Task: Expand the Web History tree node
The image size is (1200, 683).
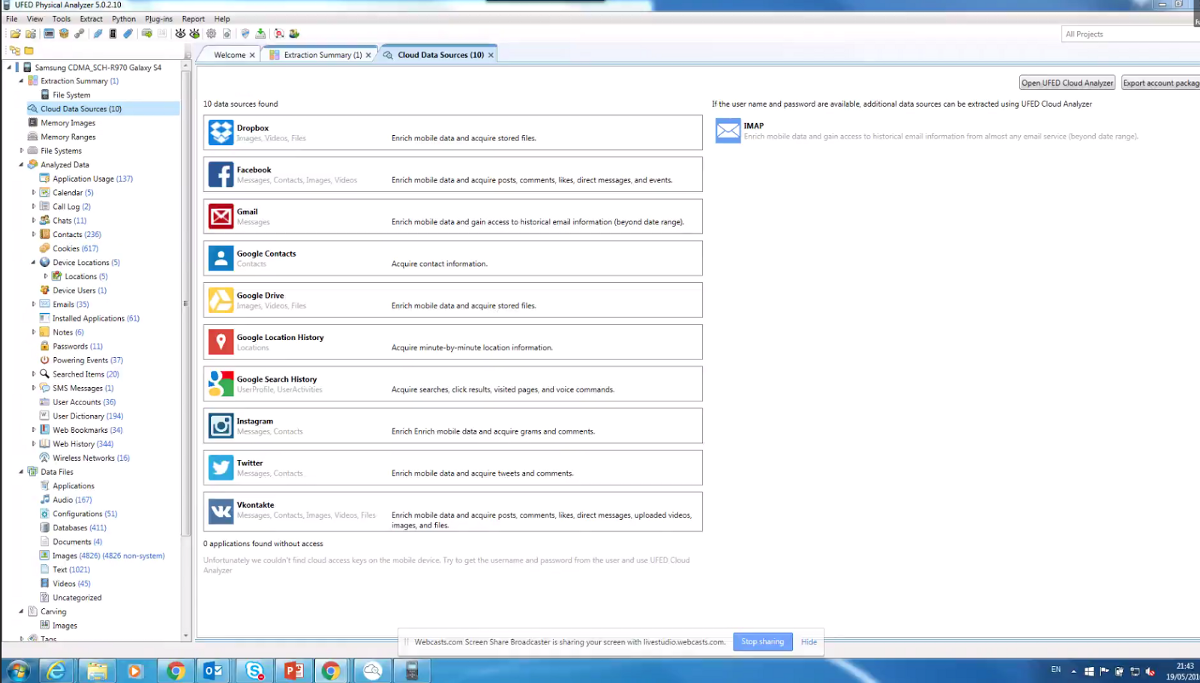Action: click(x=33, y=444)
